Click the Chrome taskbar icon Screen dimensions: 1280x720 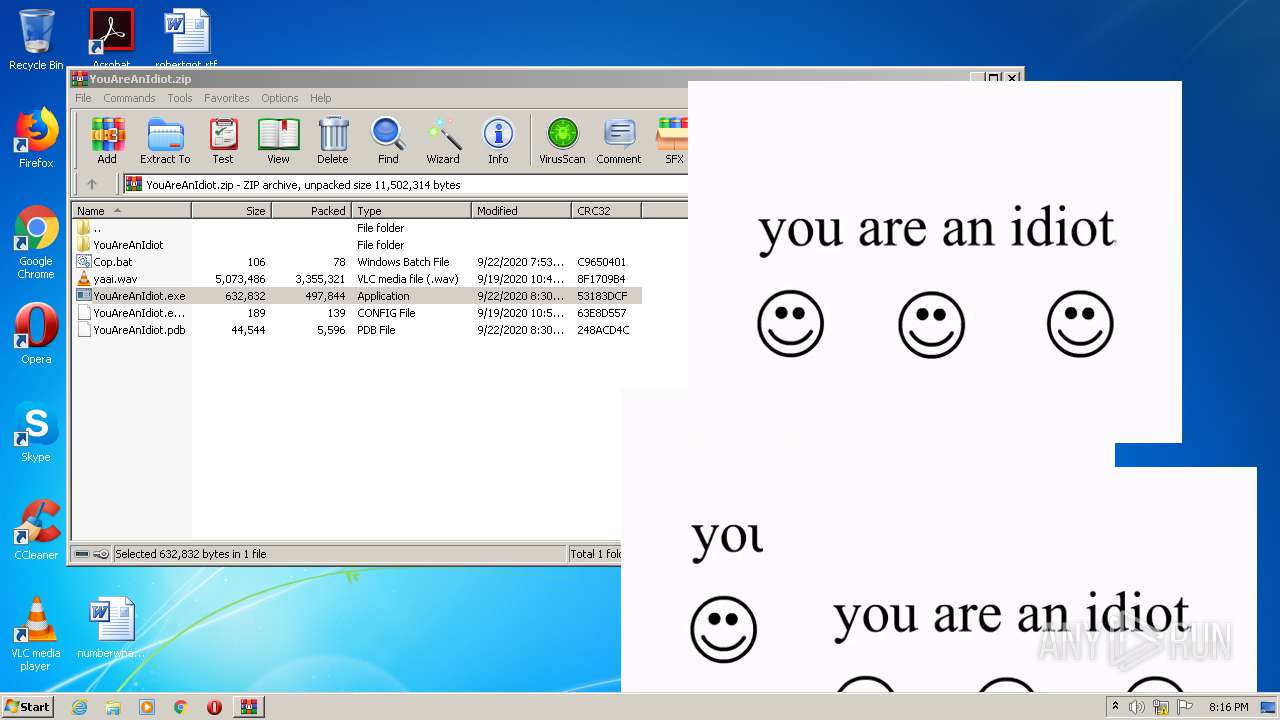[x=181, y=707]
